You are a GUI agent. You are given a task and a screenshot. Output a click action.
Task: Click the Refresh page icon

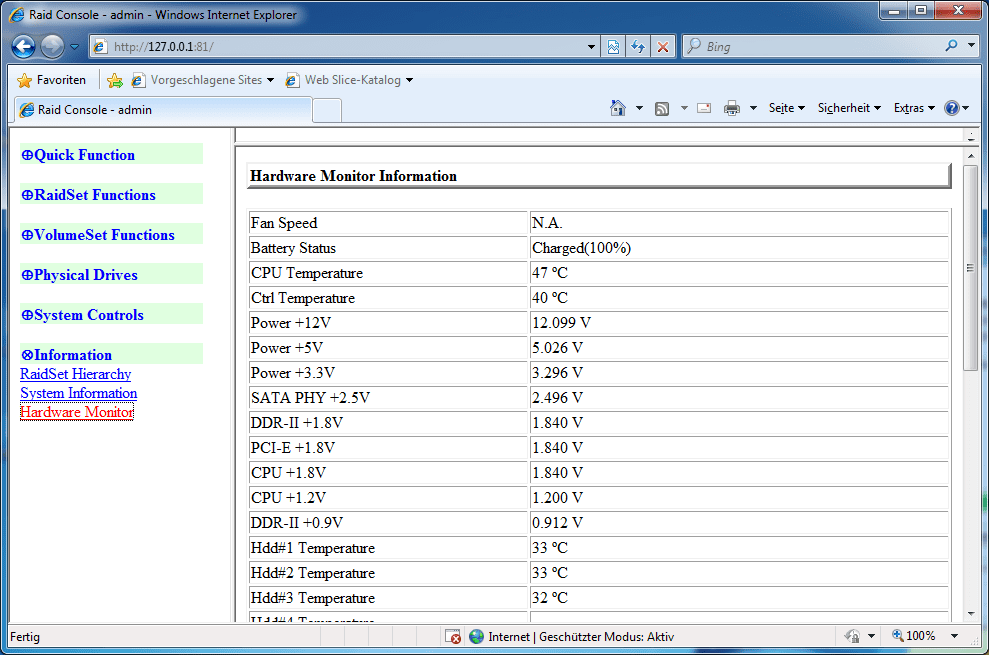[638, 47]
